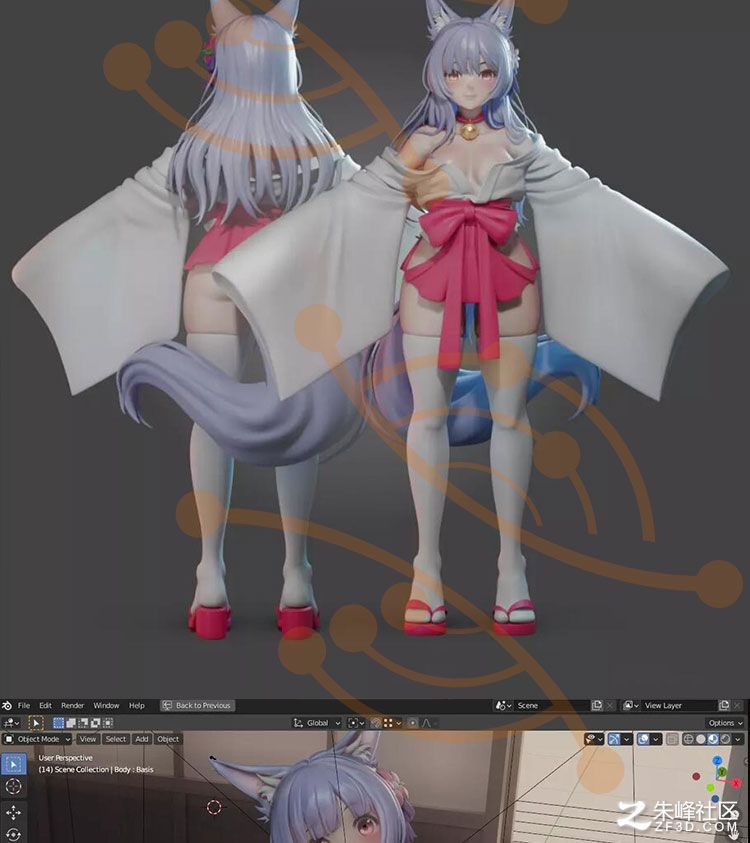Open the scene browse dropdown icon
Screen dimensions: 750x843
pyautogui.click(x=504, y=705)
